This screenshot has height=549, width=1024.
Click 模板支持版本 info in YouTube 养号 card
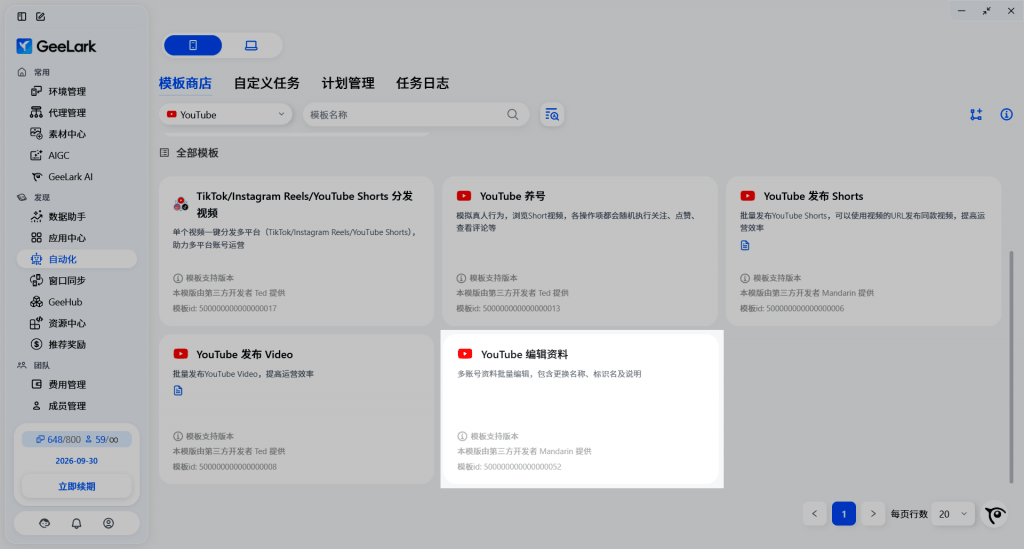coord(487,278)
